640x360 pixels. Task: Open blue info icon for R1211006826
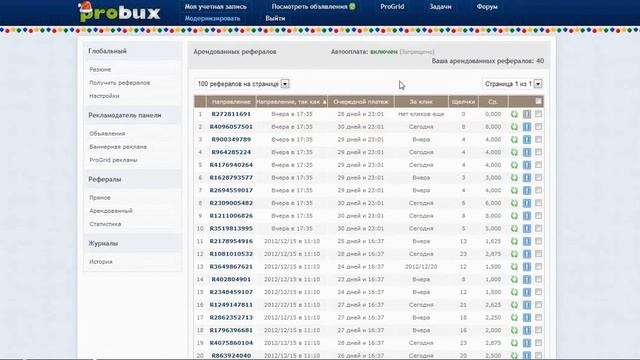pos(527,216)
